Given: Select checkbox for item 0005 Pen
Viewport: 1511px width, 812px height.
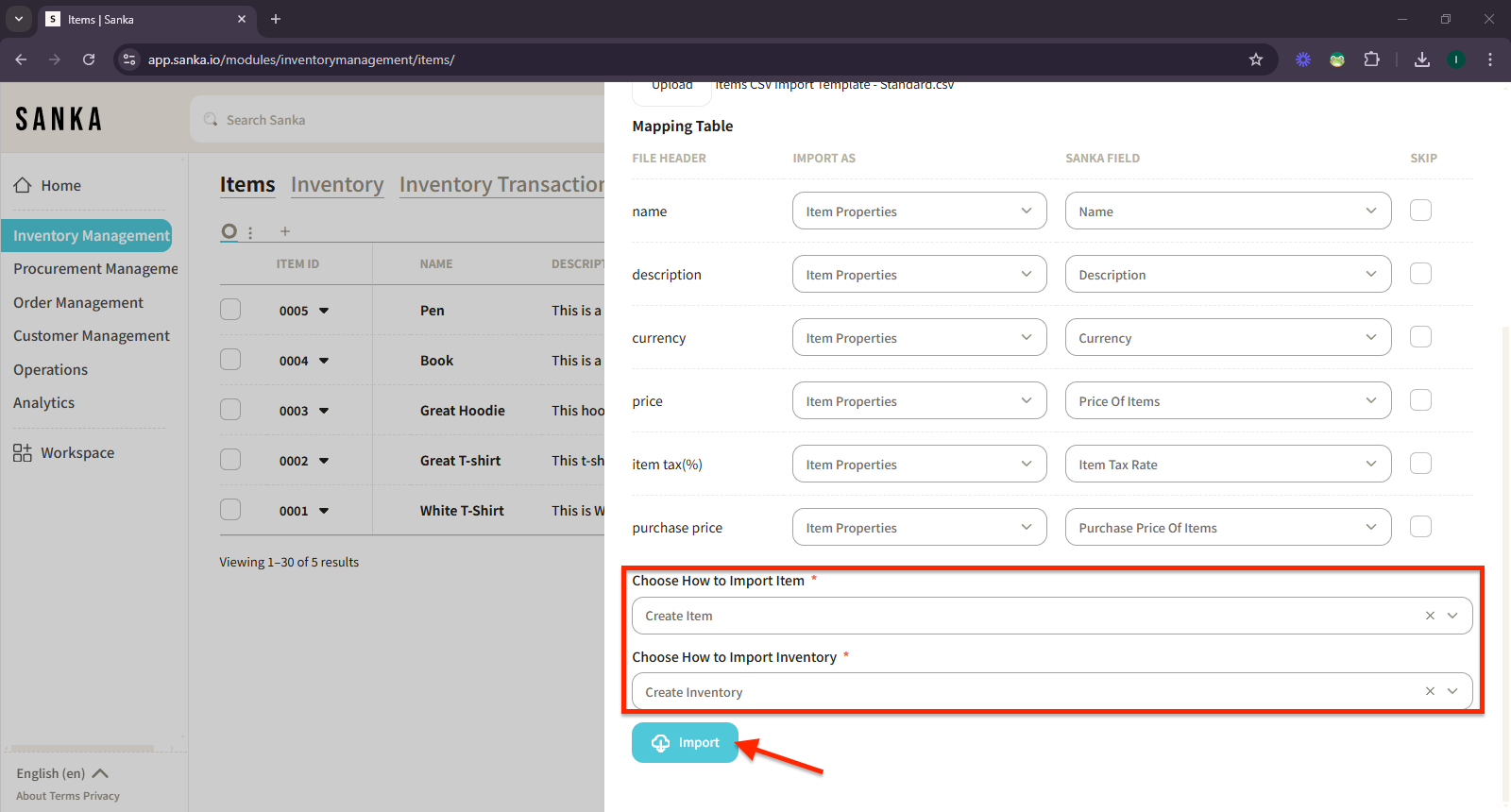Looking at the screenshot, I should (x=230, y=310).
